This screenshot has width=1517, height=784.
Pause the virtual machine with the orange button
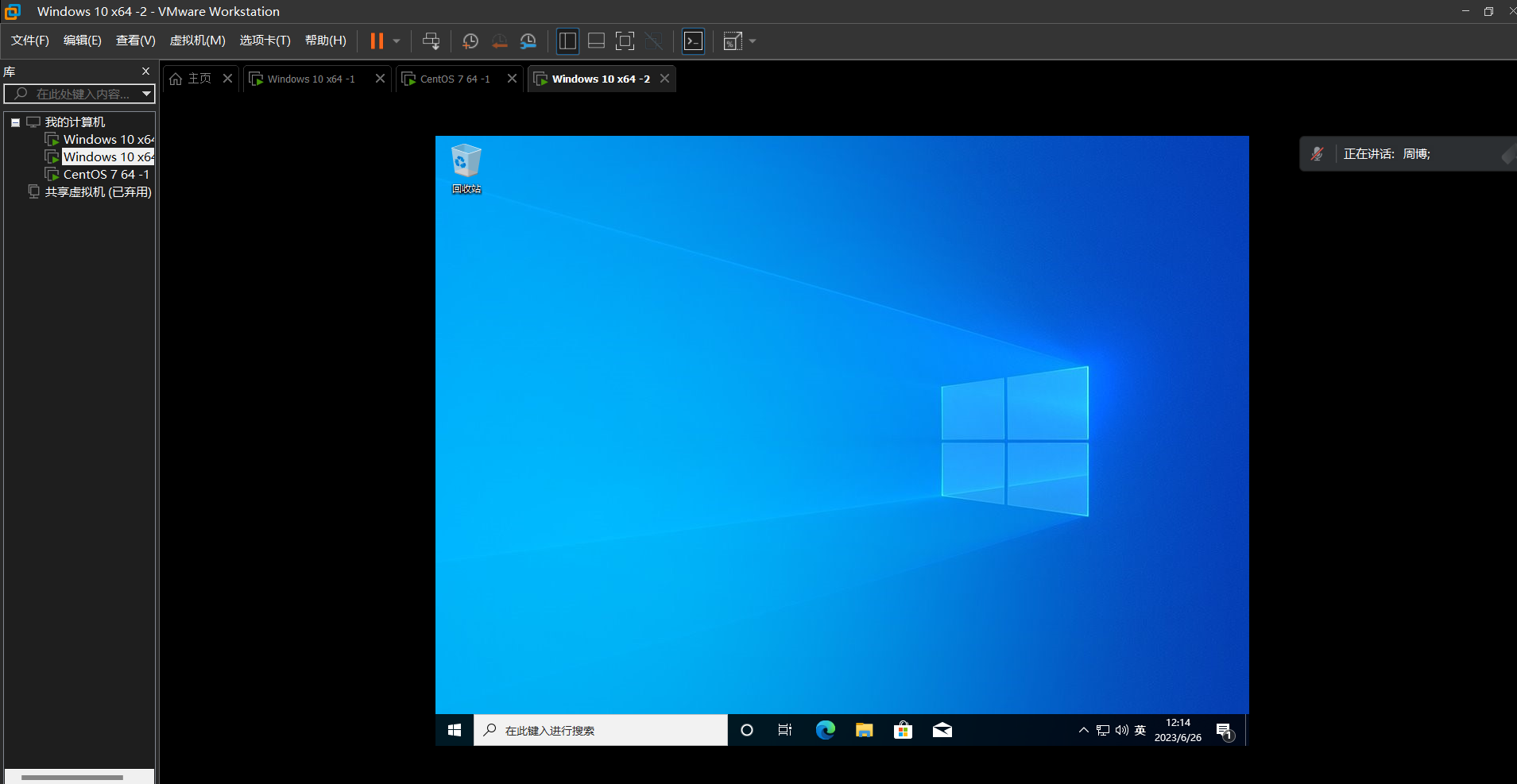[377, 41]
